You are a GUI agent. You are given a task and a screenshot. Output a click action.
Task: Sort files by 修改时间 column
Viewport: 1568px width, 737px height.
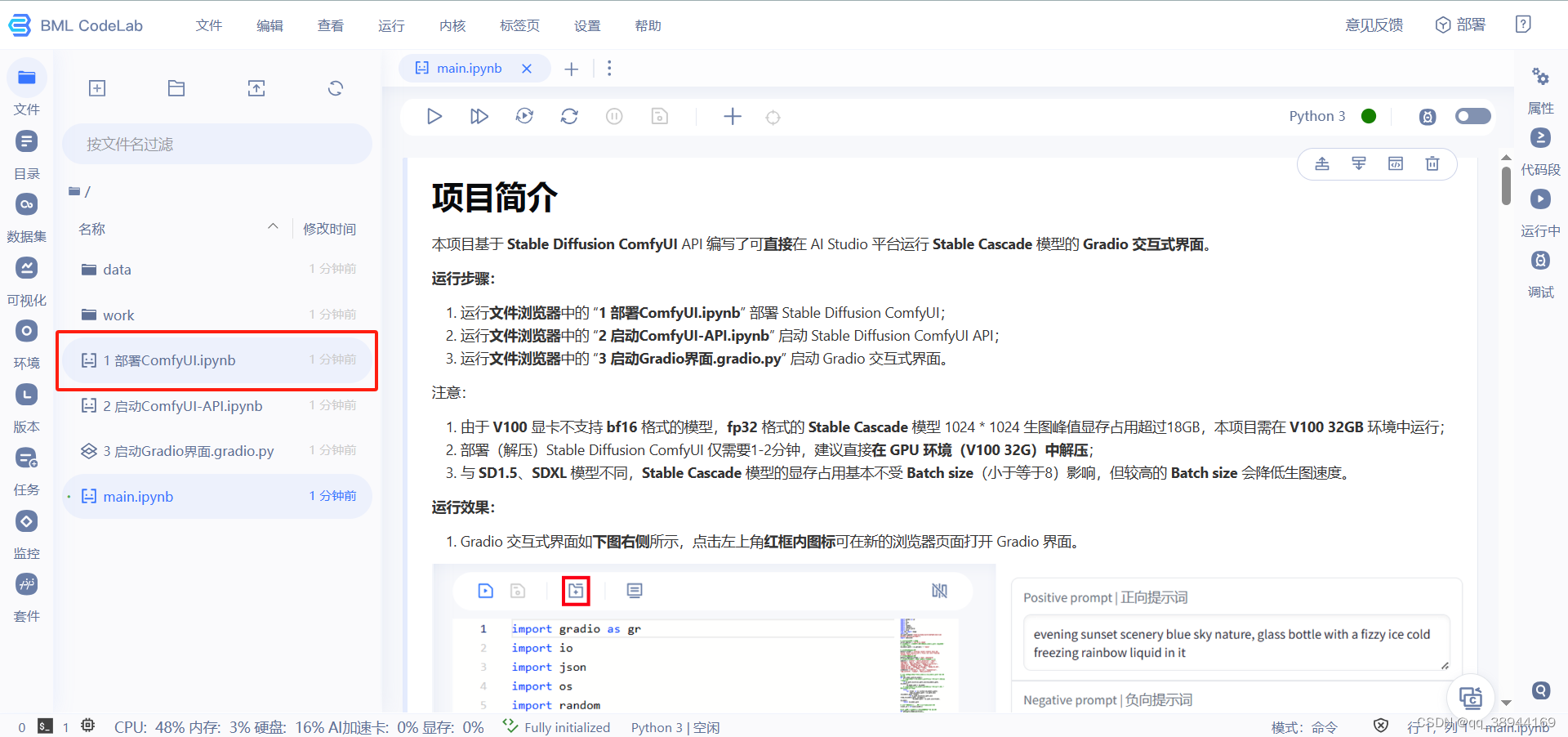[330, 229]
